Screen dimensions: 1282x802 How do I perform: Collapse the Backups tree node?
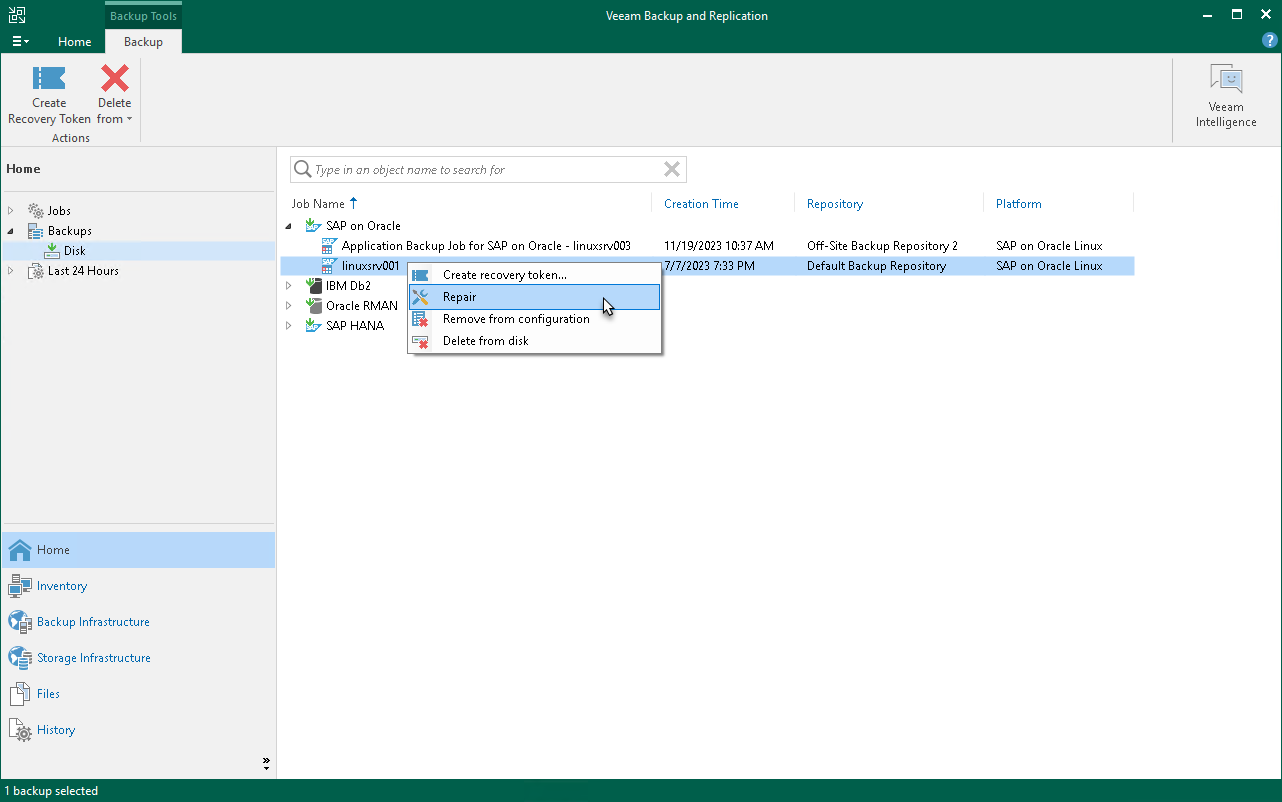pos(11,231)
